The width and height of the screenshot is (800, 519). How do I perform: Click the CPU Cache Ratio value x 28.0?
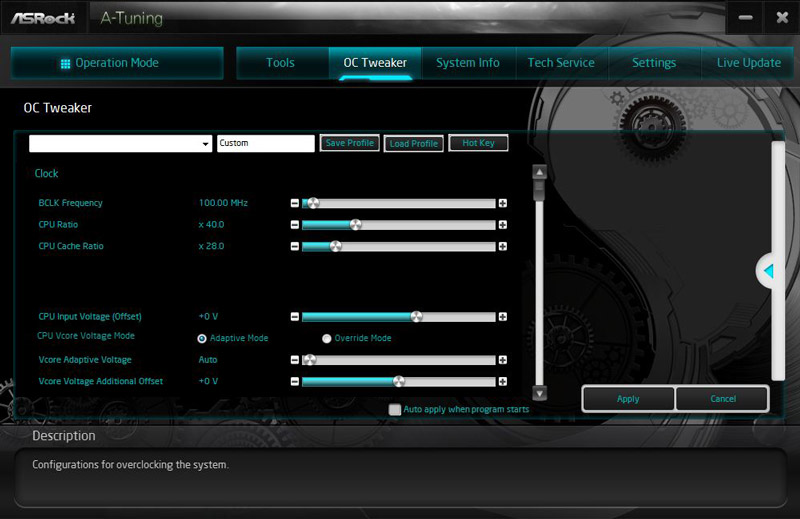pos(211,246)
